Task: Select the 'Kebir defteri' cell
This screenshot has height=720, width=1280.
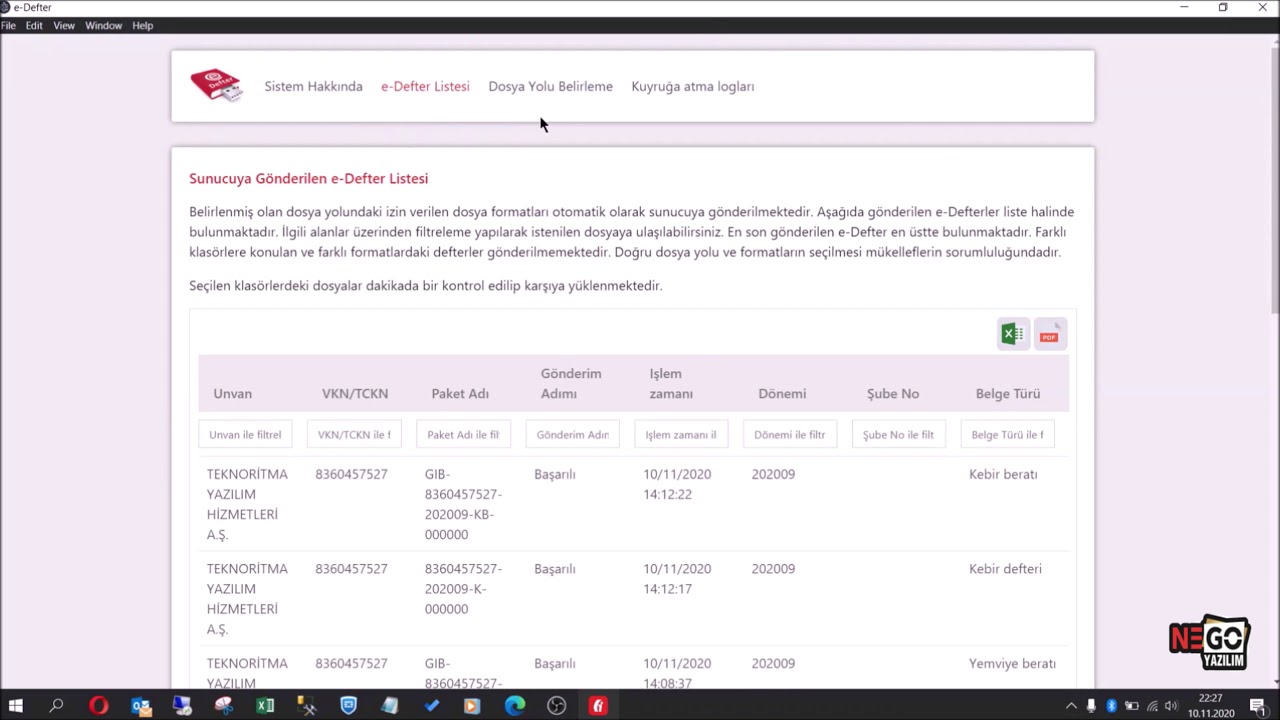Action: [x=1005, y=568]
